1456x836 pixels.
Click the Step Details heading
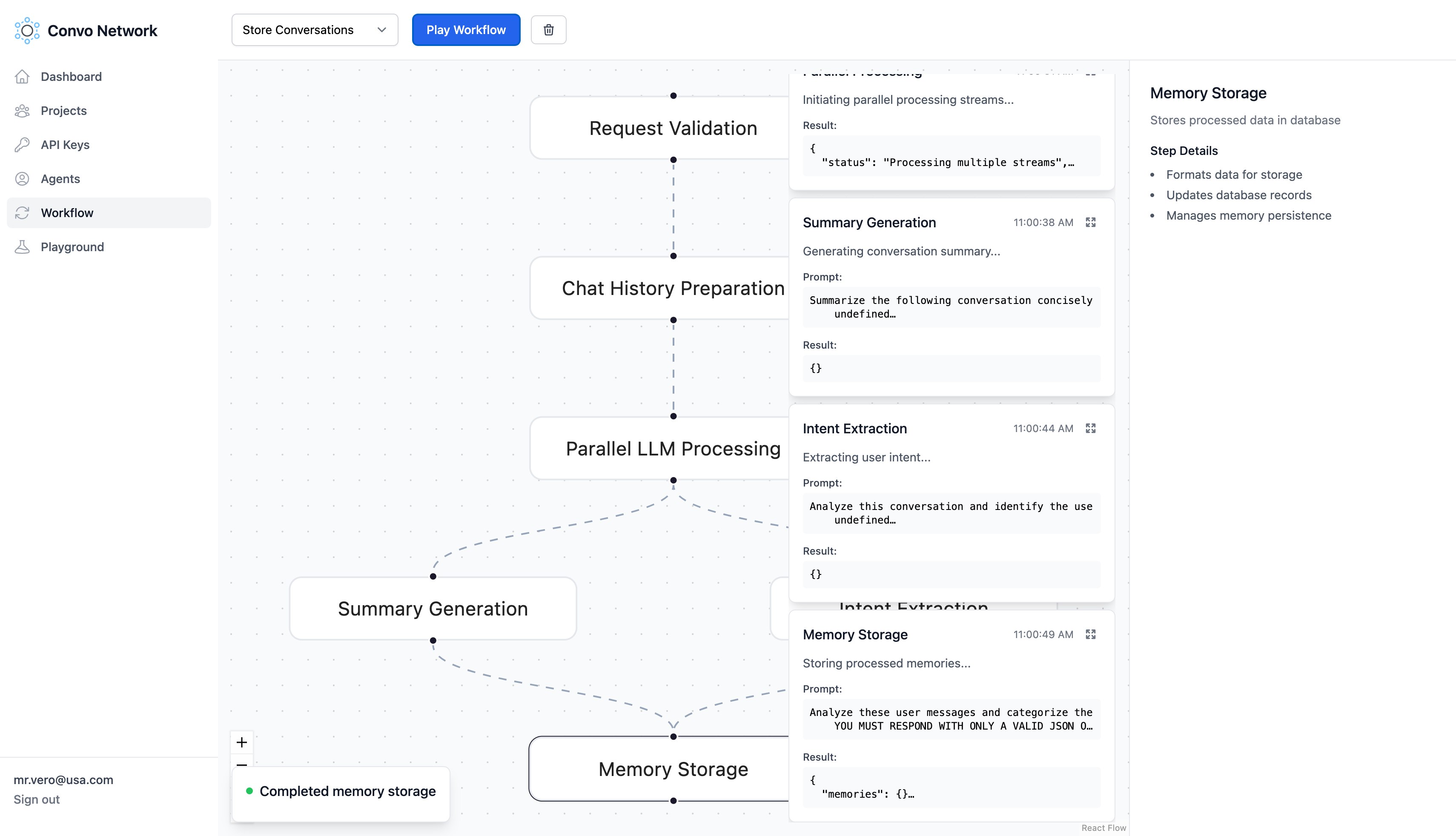(1184, 151)
